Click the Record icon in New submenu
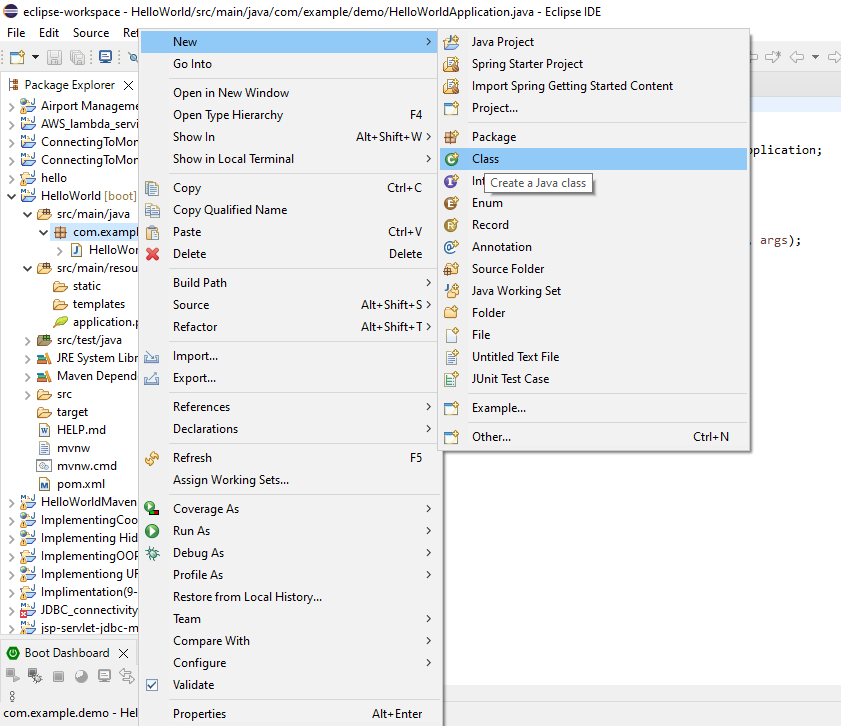Screen dimensions: 841x726 (452, 225)
